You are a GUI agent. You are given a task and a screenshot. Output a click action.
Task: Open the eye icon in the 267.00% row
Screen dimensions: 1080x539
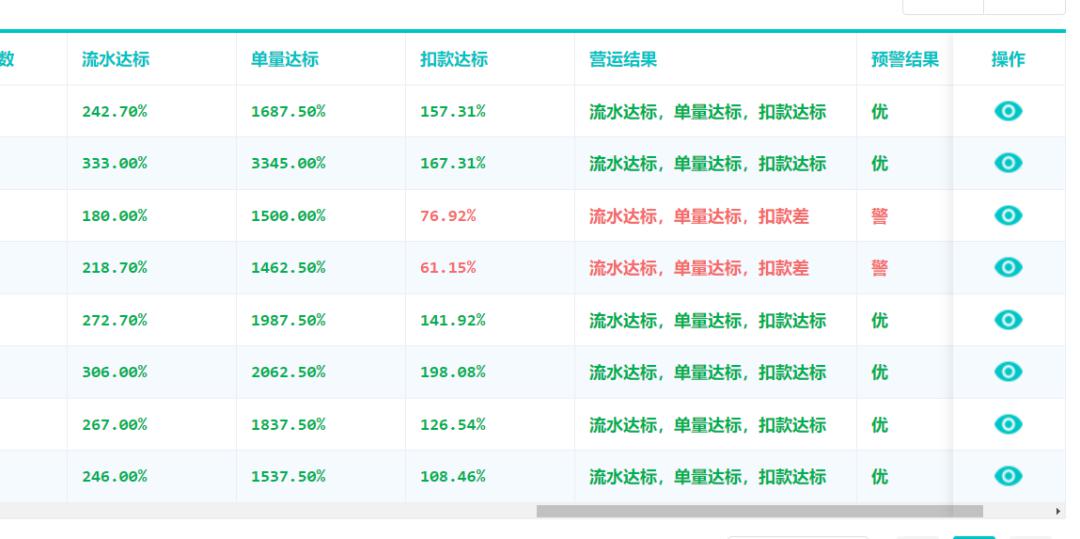pos(1008,424)
